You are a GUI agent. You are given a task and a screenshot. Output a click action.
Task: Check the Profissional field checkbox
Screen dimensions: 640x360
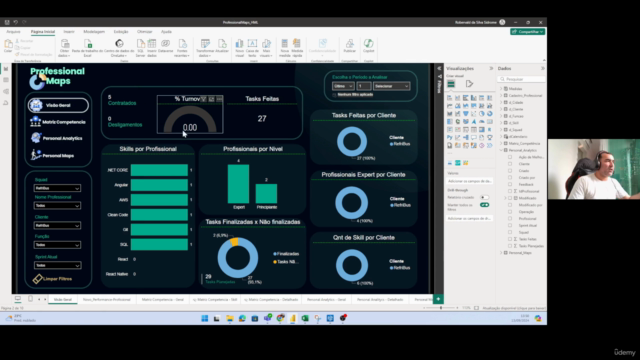510,218
